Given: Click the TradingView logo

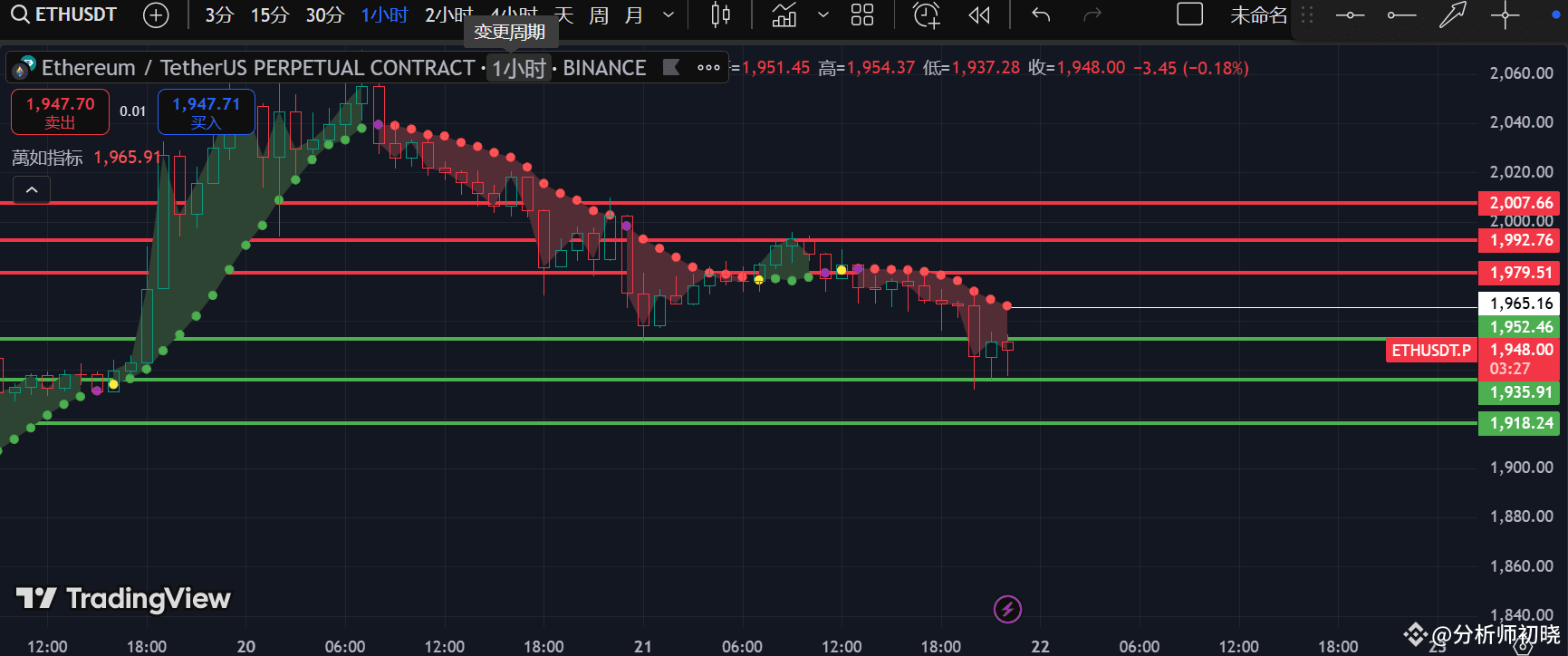Looking at the screenshot, I should (123, 599).
